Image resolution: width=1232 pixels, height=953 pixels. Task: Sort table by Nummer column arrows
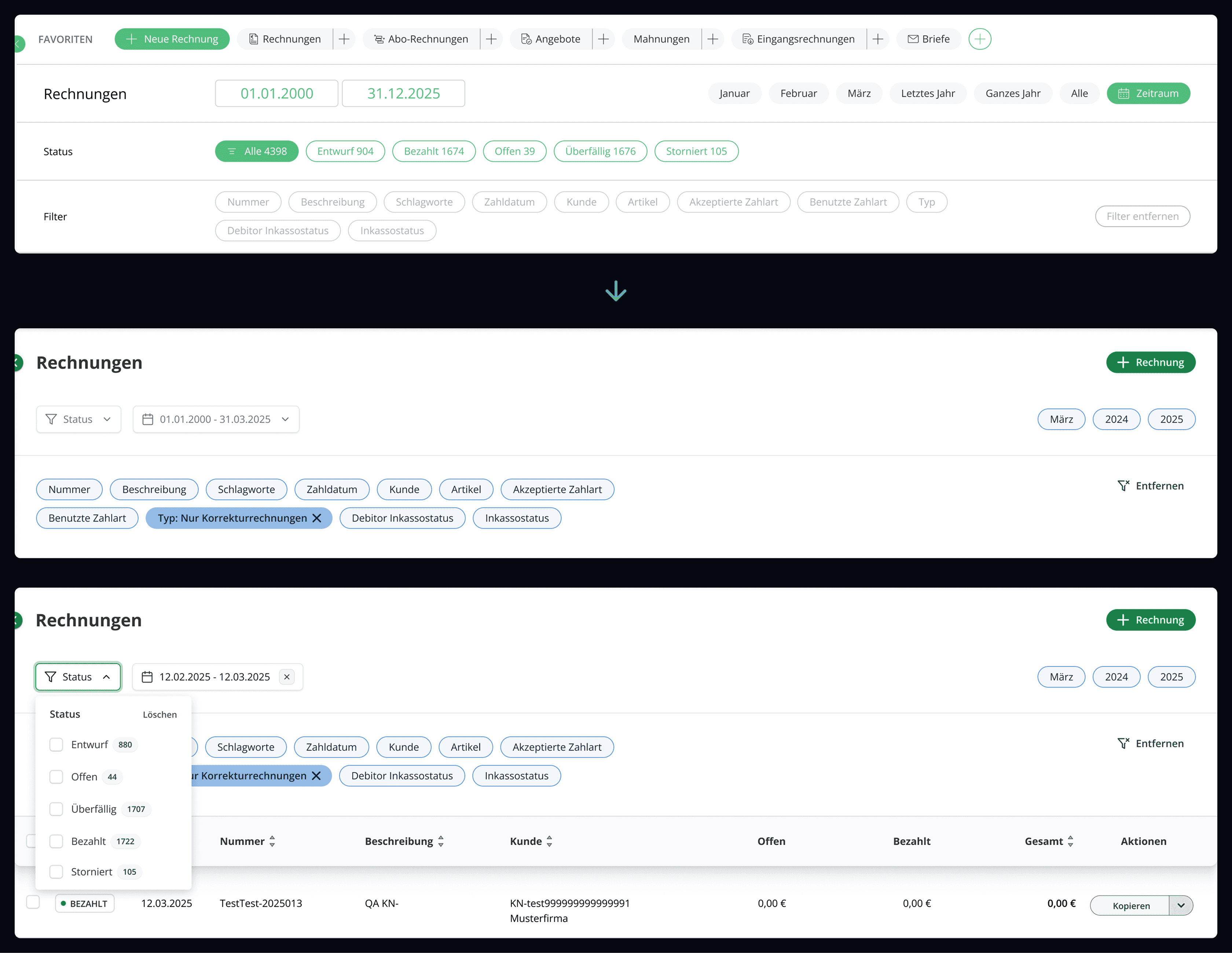click(272, 841)
